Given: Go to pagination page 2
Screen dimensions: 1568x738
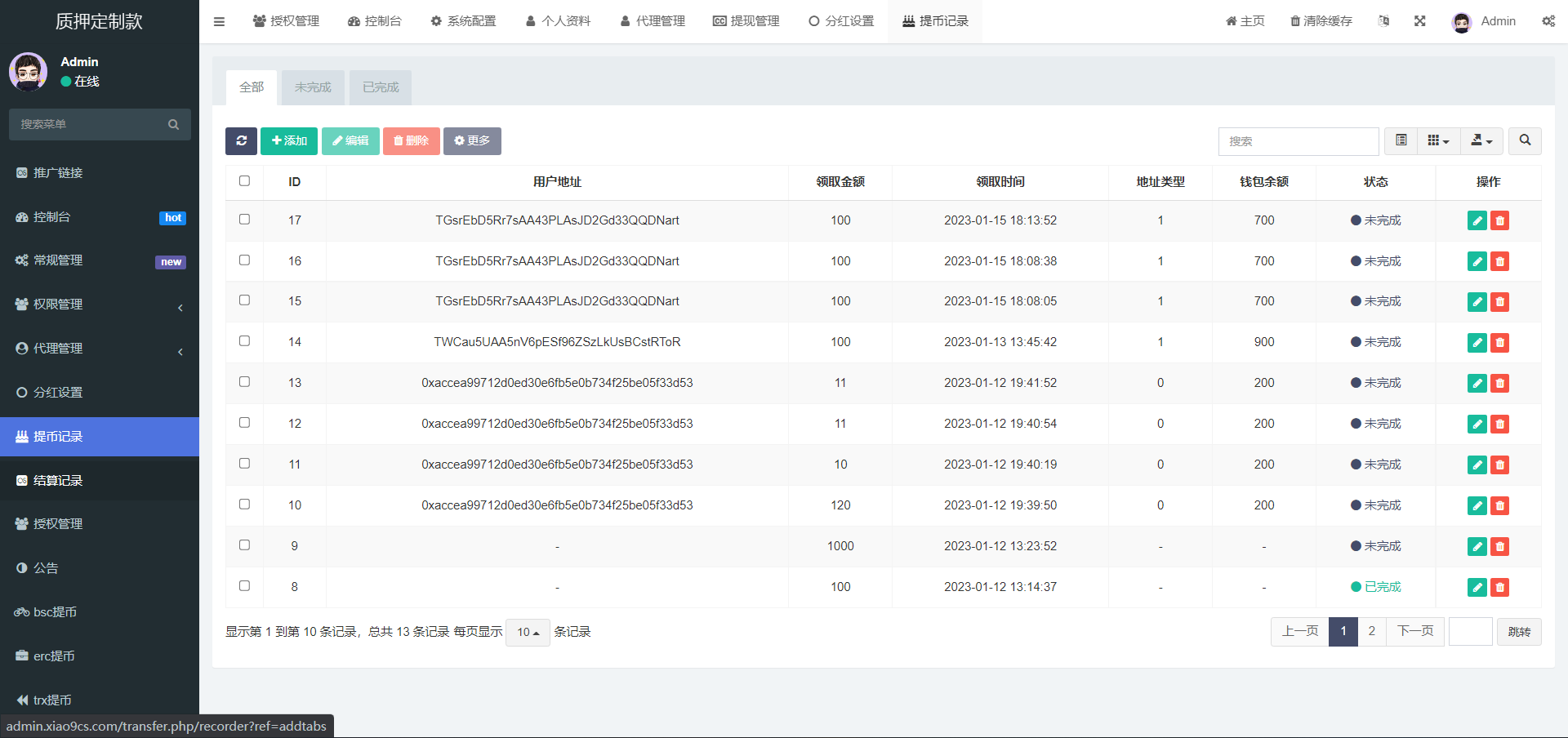Looking at the screenshot, I should tap(1372, 632).
